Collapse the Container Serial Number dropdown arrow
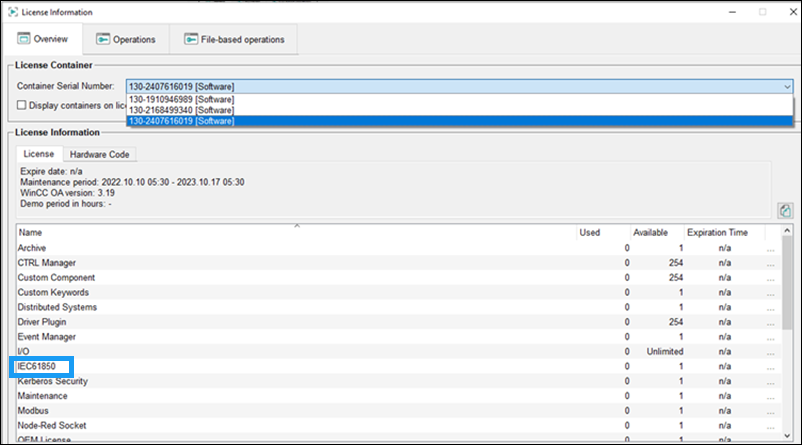Screen dimensions: 802x445 [x=788, y=87]
